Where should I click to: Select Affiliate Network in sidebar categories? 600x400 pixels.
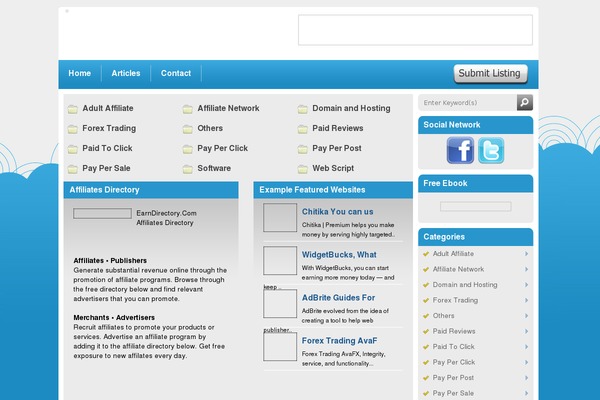pyautogui.click(x=458, y=269)
